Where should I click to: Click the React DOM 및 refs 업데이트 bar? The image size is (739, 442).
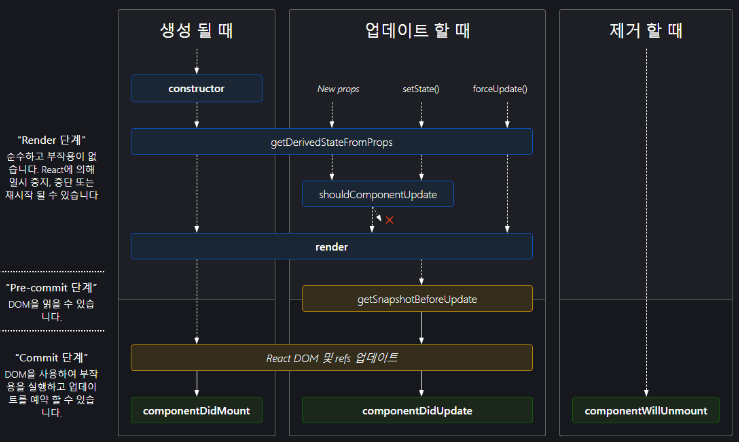click(332, 358)
